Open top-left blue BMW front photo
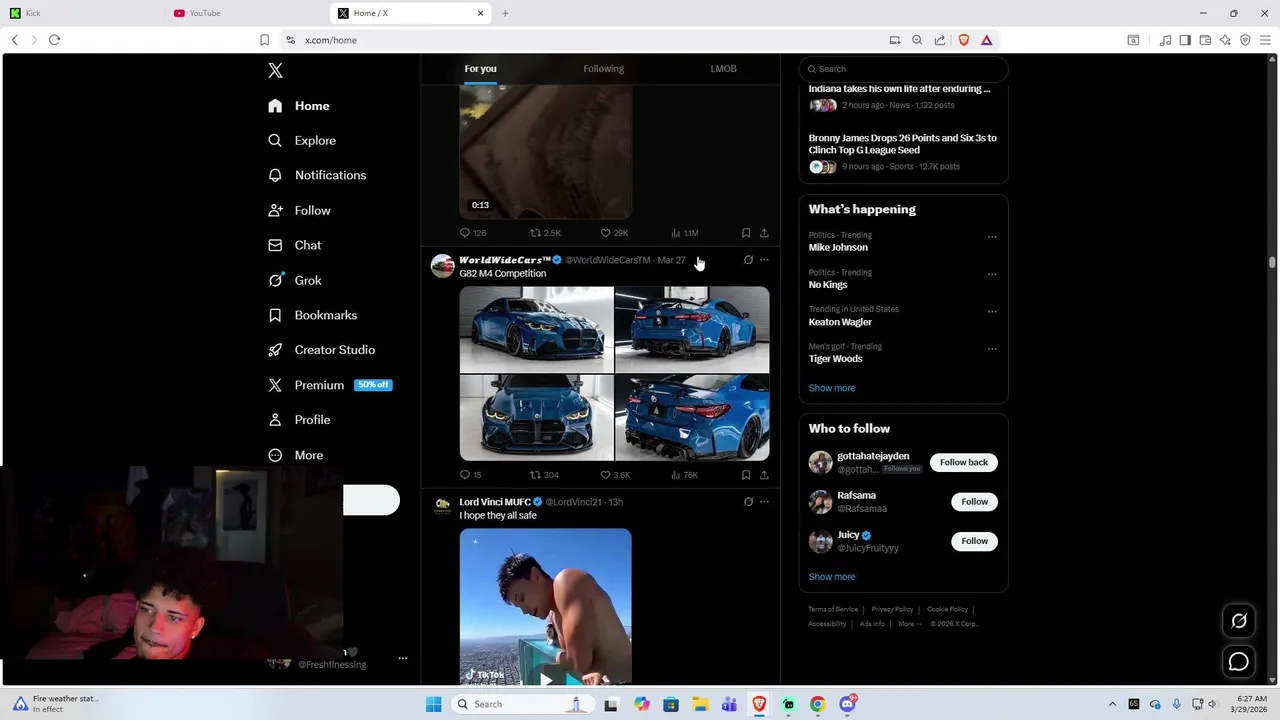The width and height of the screenshot is (1280, 720). 536,330
